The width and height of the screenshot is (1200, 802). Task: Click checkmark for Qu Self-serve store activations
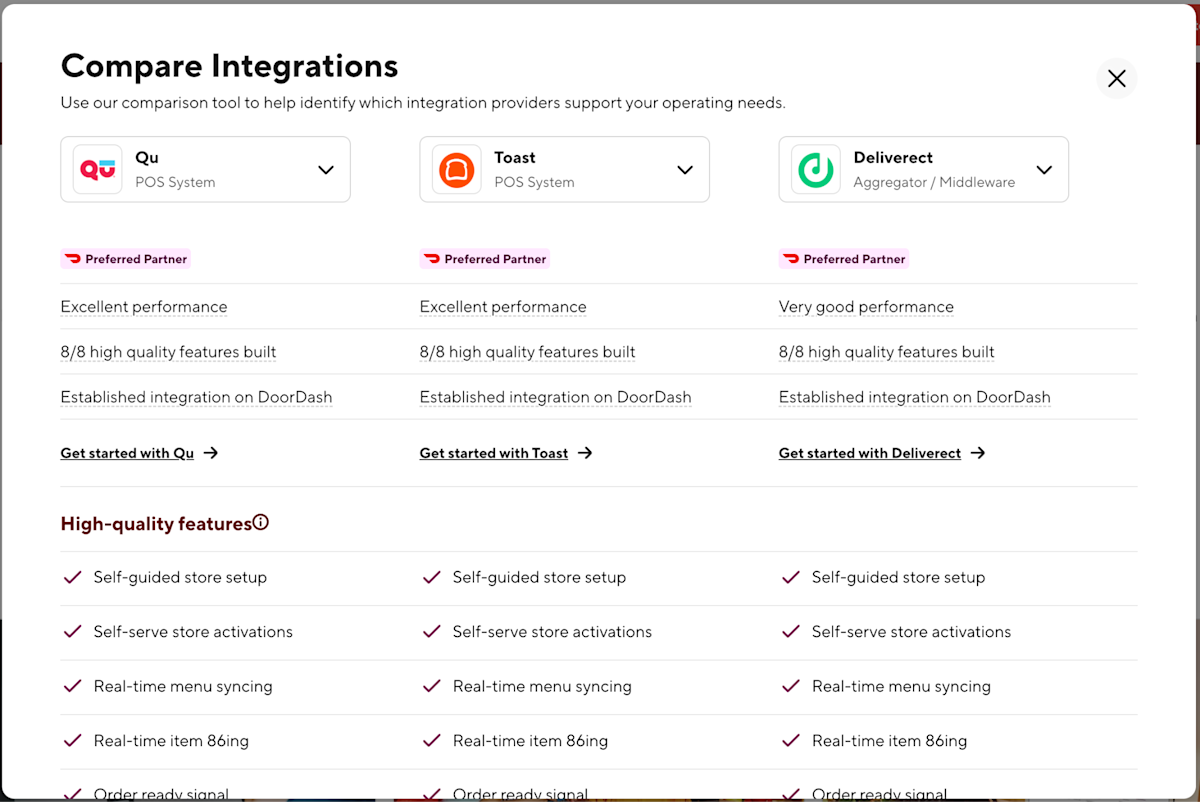[72, 632]
